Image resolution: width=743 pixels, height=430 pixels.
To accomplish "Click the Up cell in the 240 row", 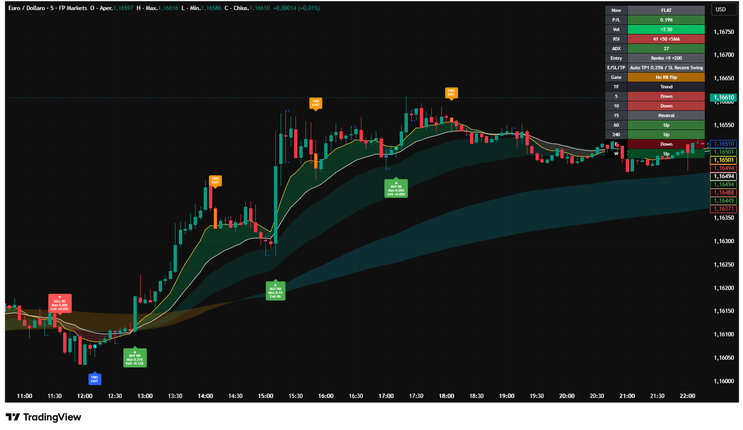I will coord(666,135).
